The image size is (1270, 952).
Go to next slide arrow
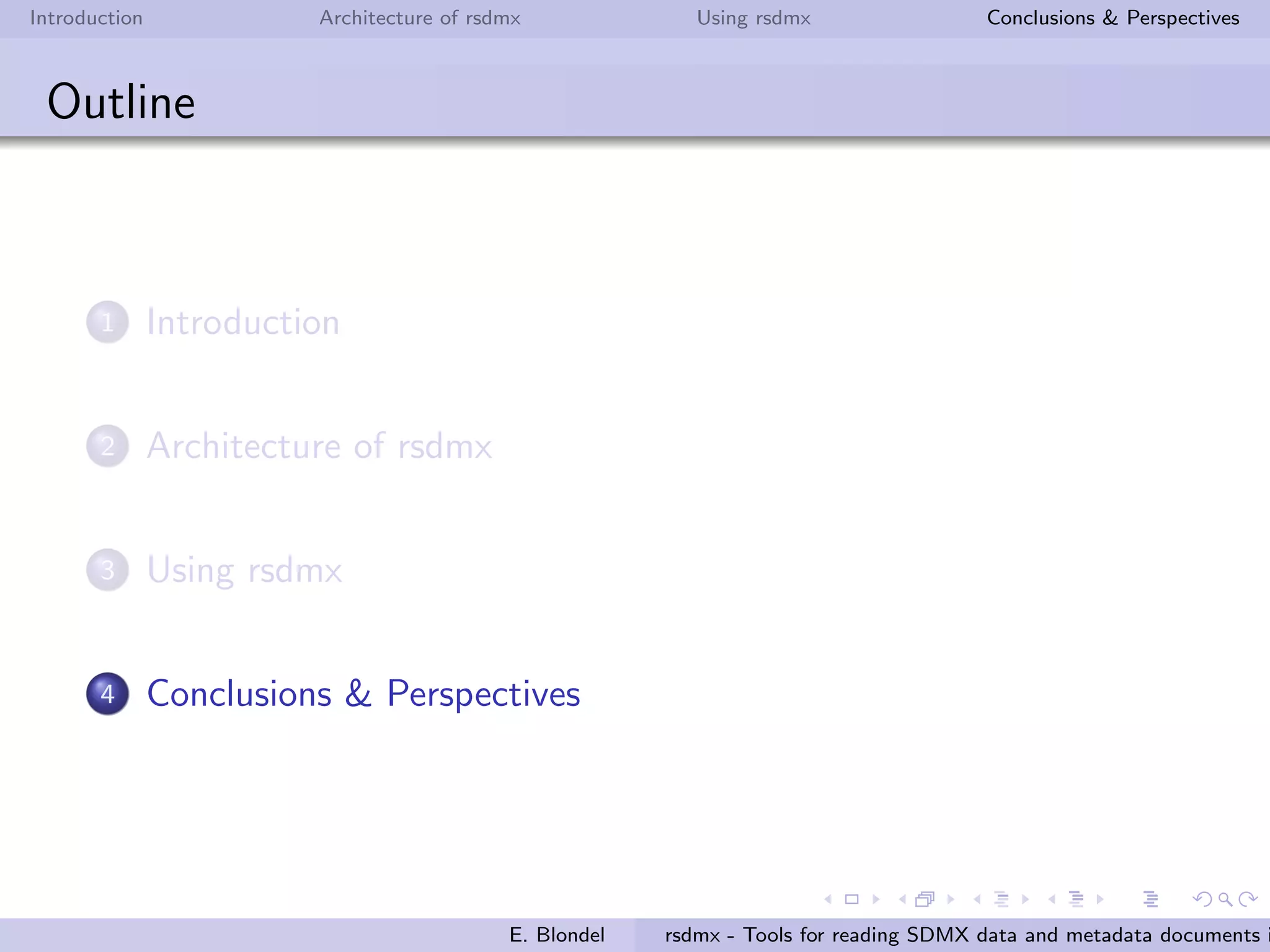876,899
